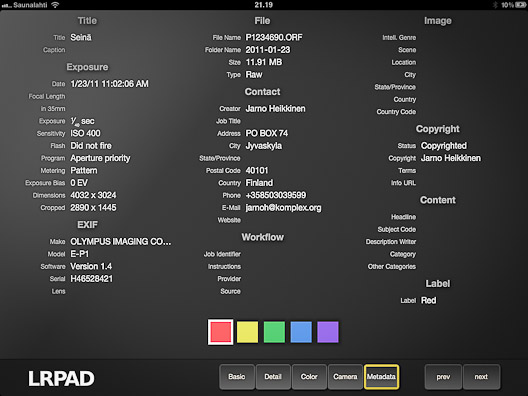This screenshot has height=396, width=528.
Task: Tap the Content section heading
Action: (x=437, y=200)
